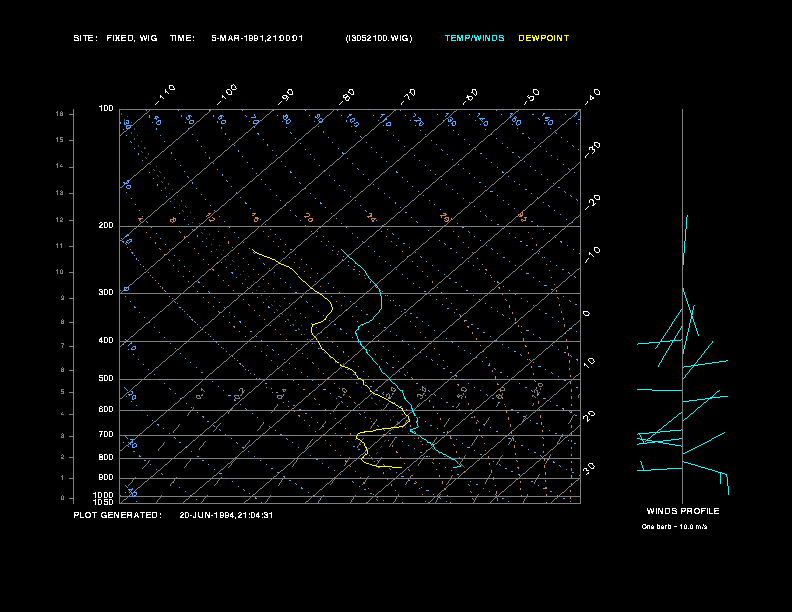Click the "700" pressure level label
Screen dimensions: 792x612
click(106, 434)
